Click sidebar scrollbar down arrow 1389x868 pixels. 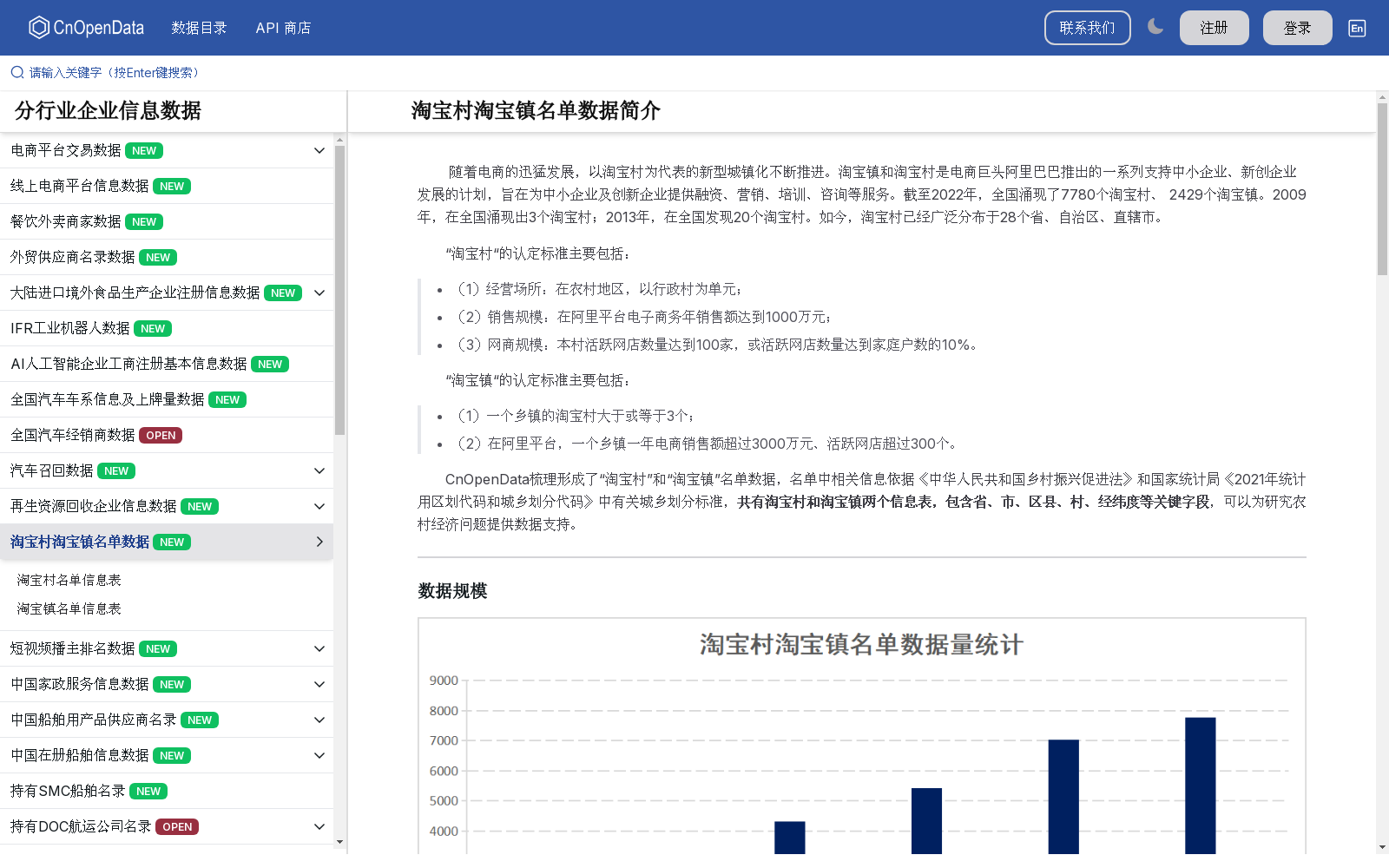[339, 841]
